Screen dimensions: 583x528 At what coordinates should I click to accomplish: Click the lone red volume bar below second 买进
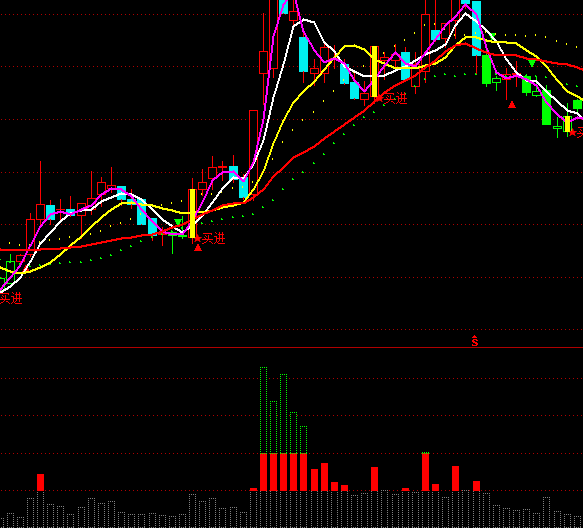[374, 479]
